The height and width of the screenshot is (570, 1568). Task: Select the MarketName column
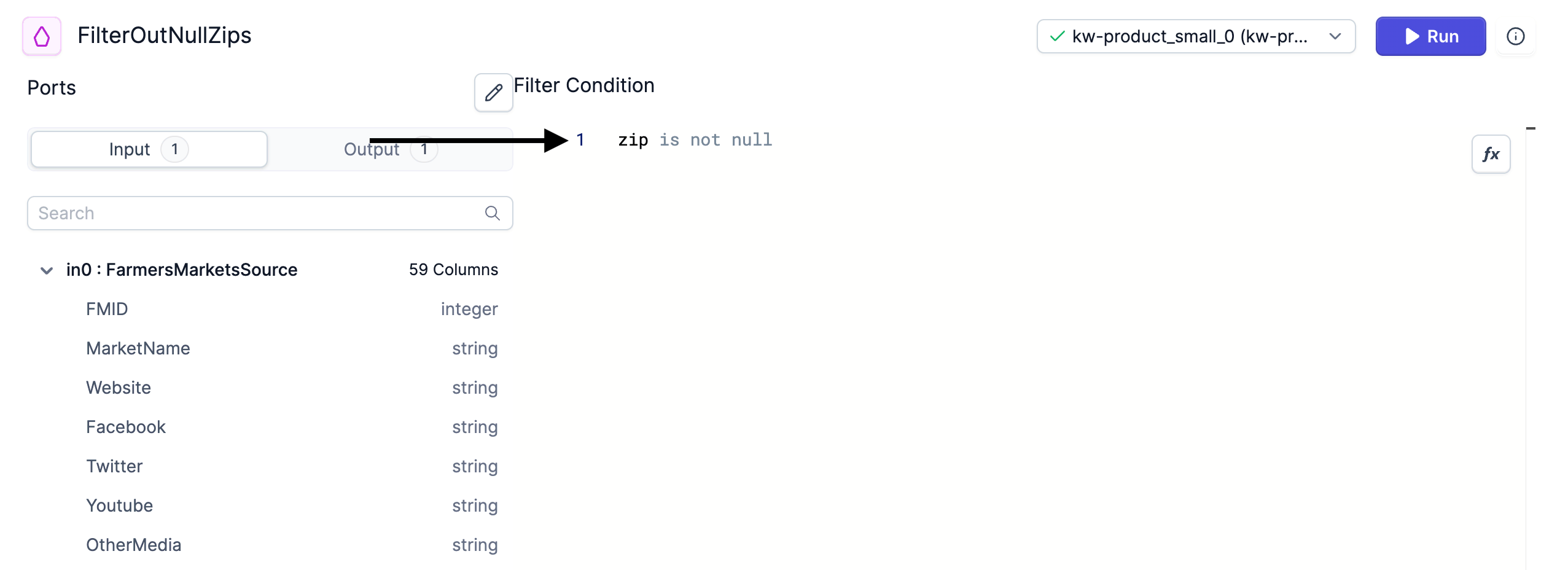coord(292,348)
